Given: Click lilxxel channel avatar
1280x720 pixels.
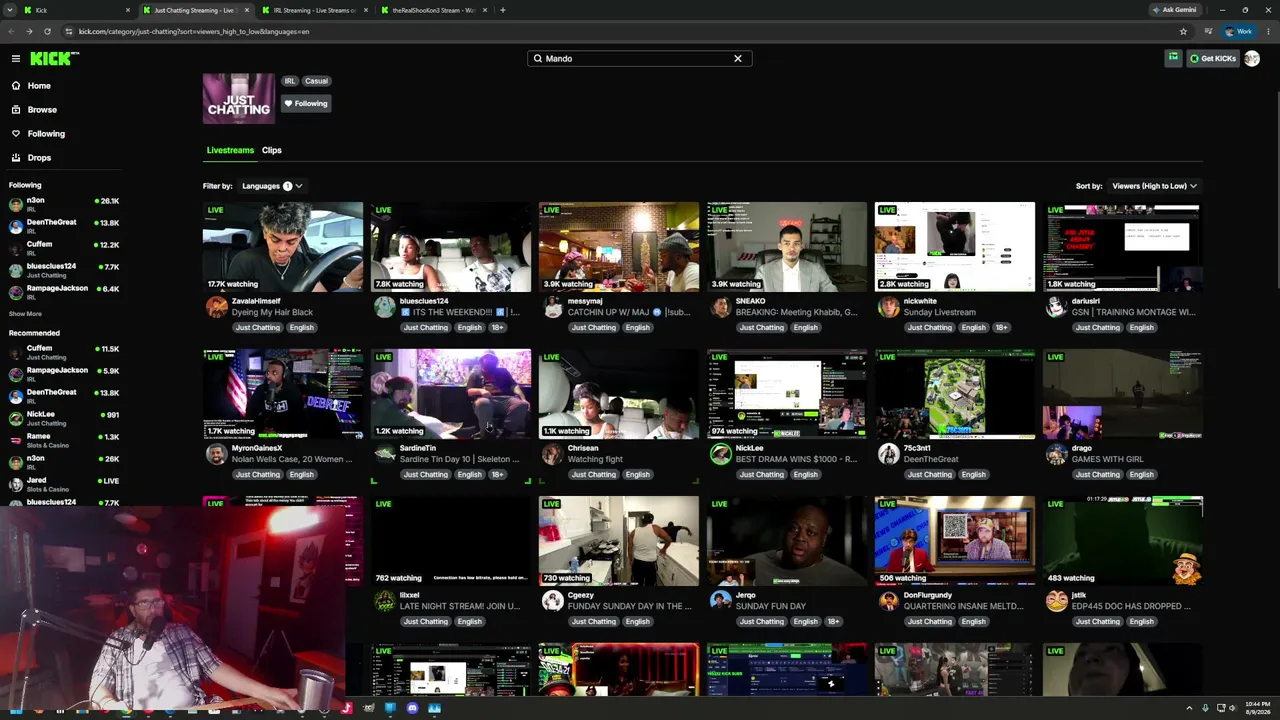Looking at the screenshot, I should (385, 601).
